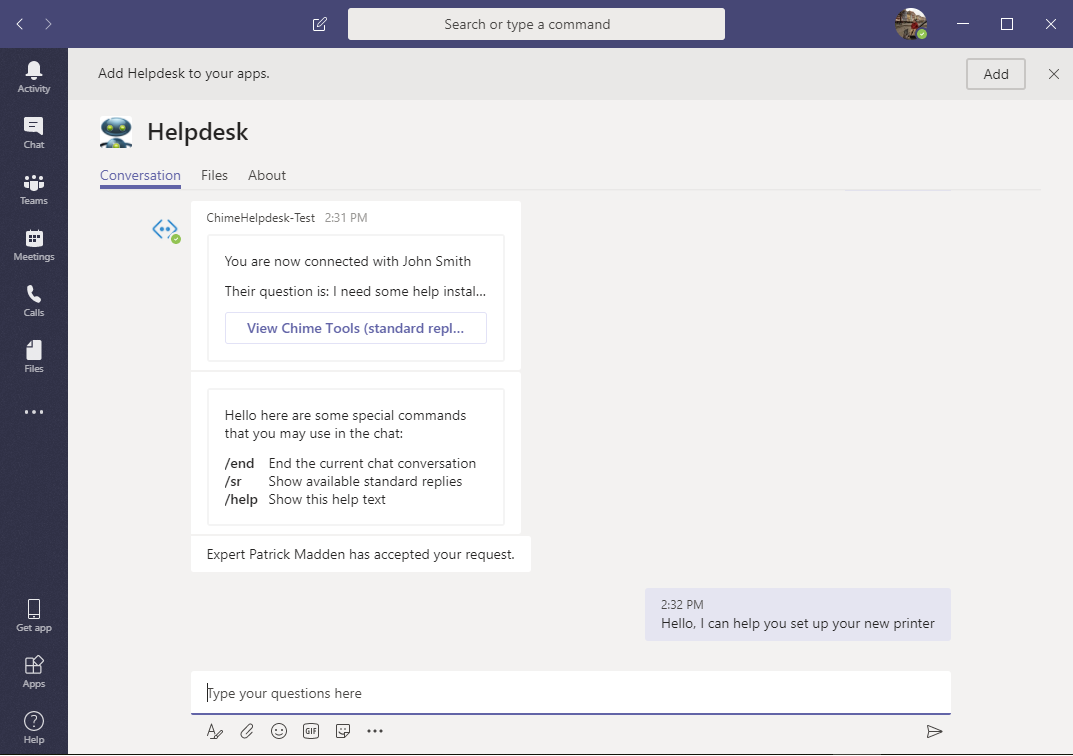Image resolution: width=1073 pixels, height=756 pixels.
Task: Maximize the Teams window
Action: (1007, 24)
